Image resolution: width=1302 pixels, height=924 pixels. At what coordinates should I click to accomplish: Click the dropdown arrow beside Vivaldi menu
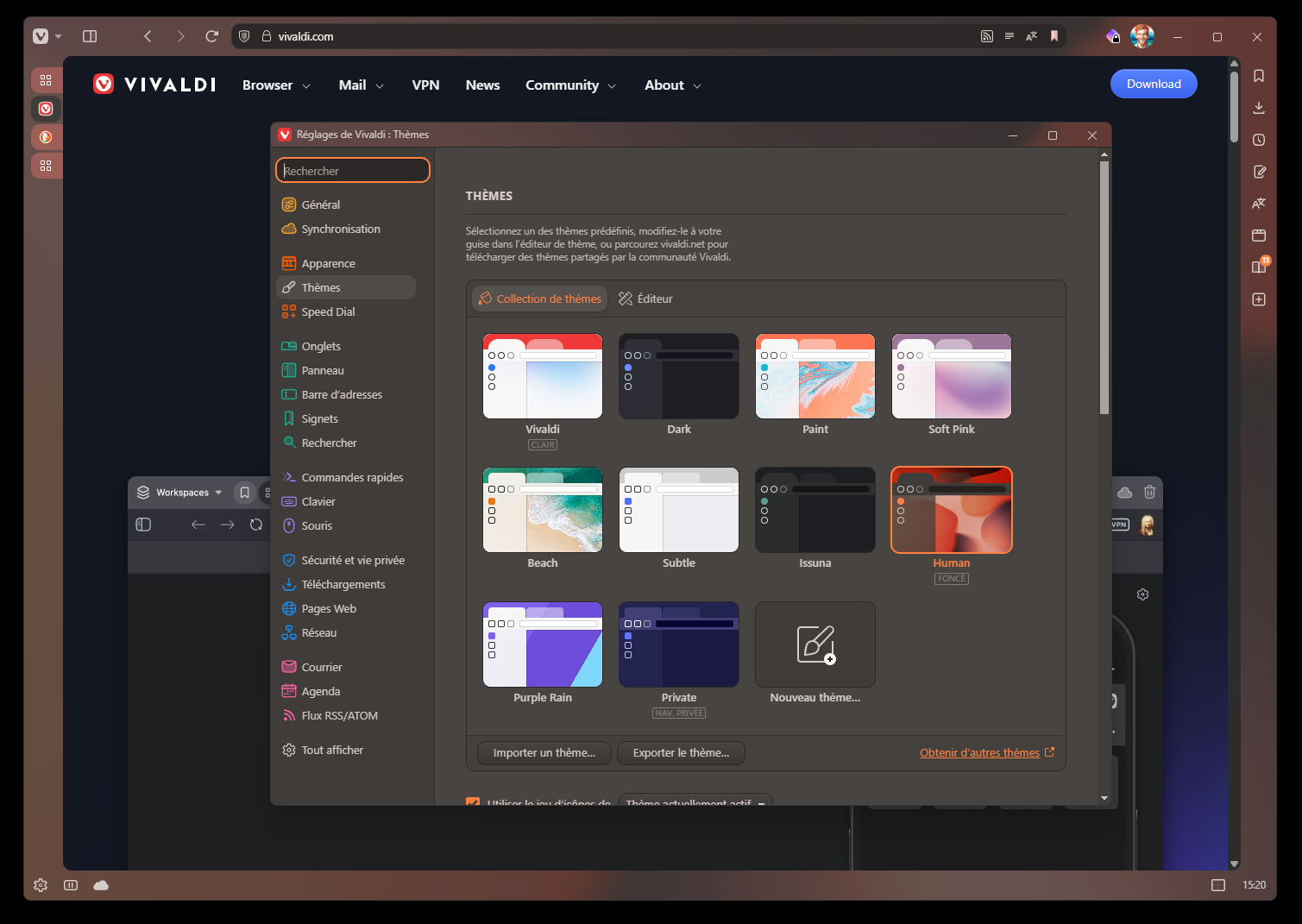[x=59, y=36]
